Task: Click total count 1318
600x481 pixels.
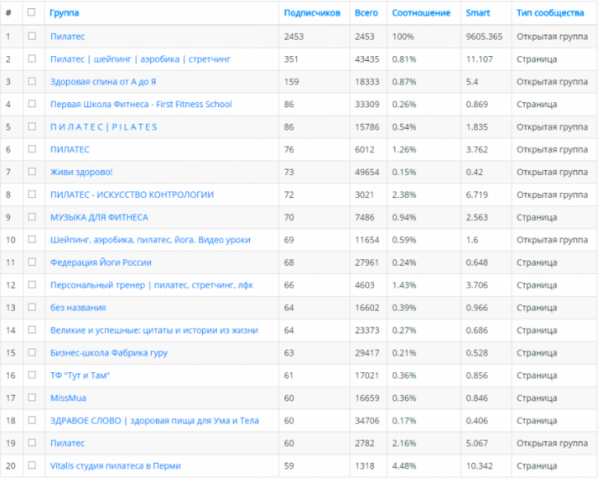Action: 365,466
